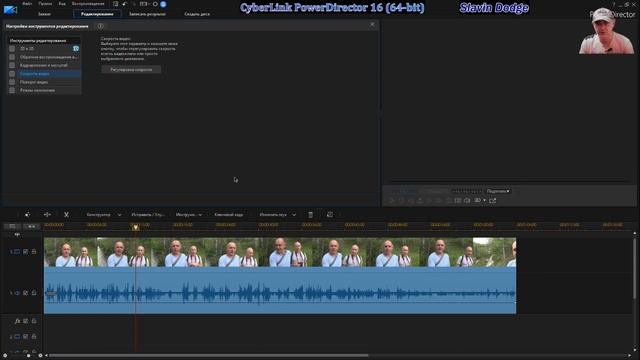640x360 pixels.
Task: Lock video track 2
Action: click(x=34, y=337)
